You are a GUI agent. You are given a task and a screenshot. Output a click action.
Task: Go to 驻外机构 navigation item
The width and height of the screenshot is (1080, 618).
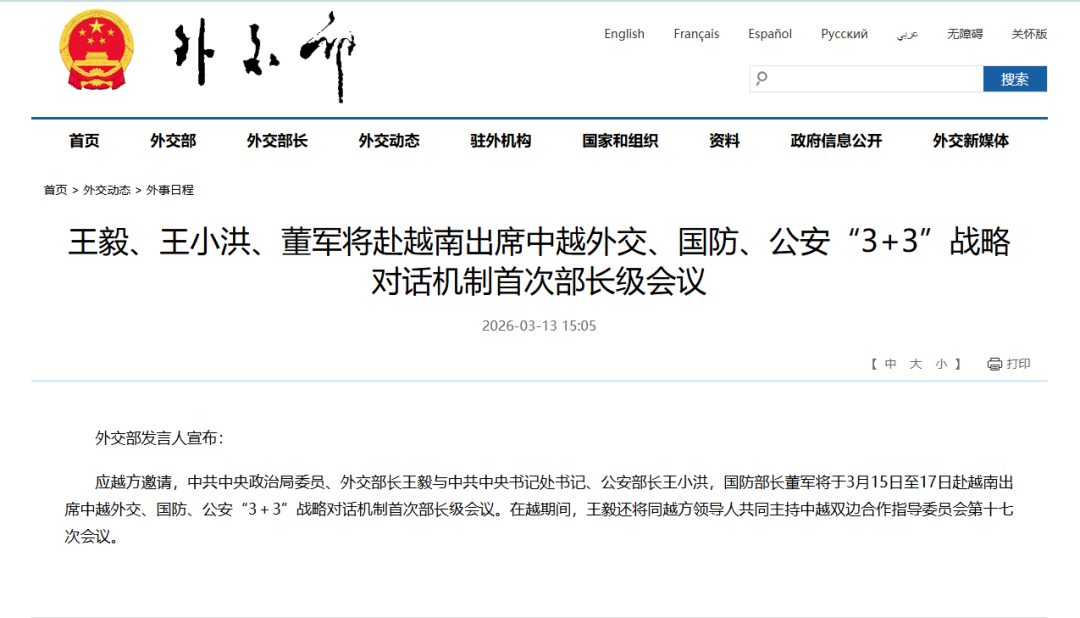(x=501, y=141)
